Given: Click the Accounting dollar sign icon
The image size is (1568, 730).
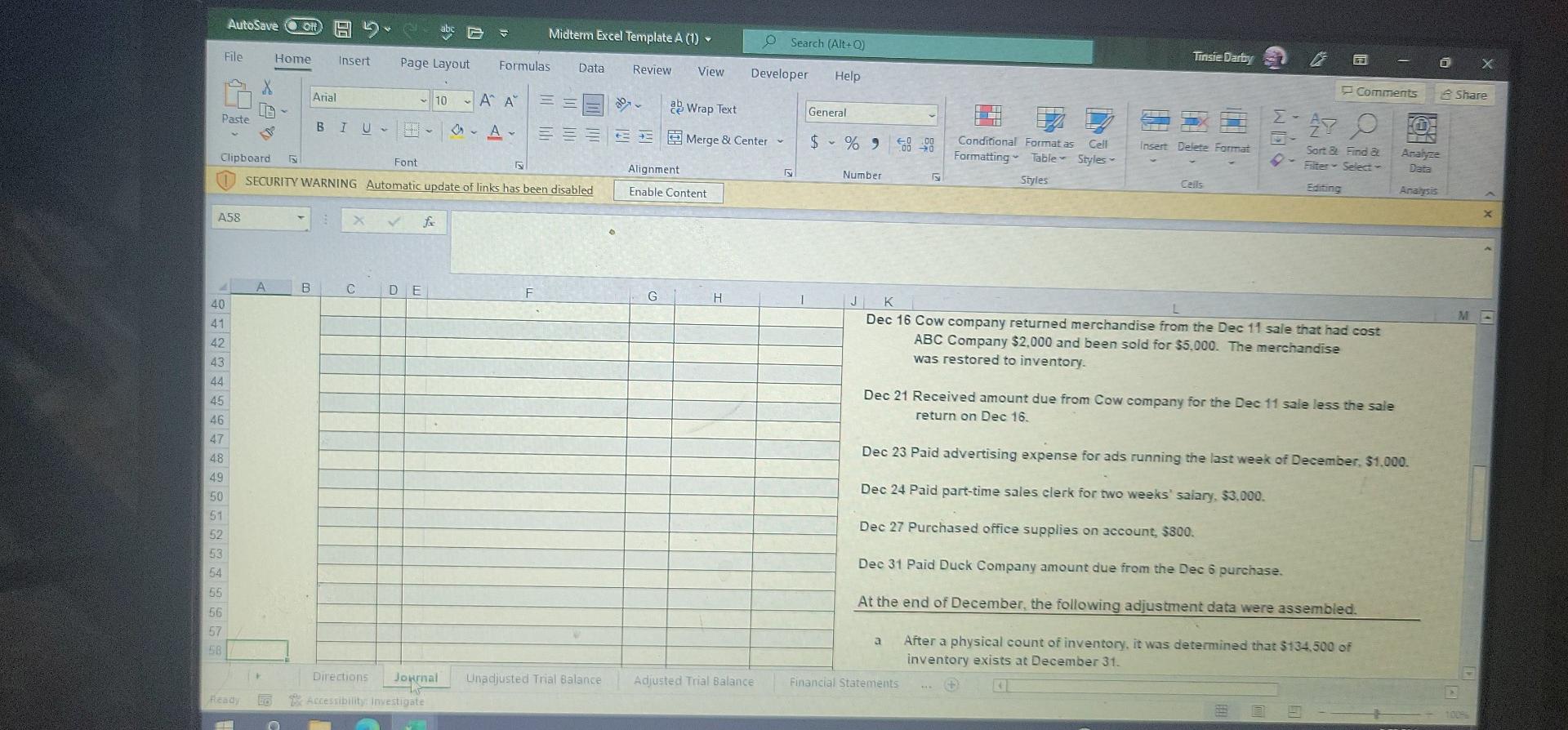Looking at the screenshot, I should tap(814, 142).
